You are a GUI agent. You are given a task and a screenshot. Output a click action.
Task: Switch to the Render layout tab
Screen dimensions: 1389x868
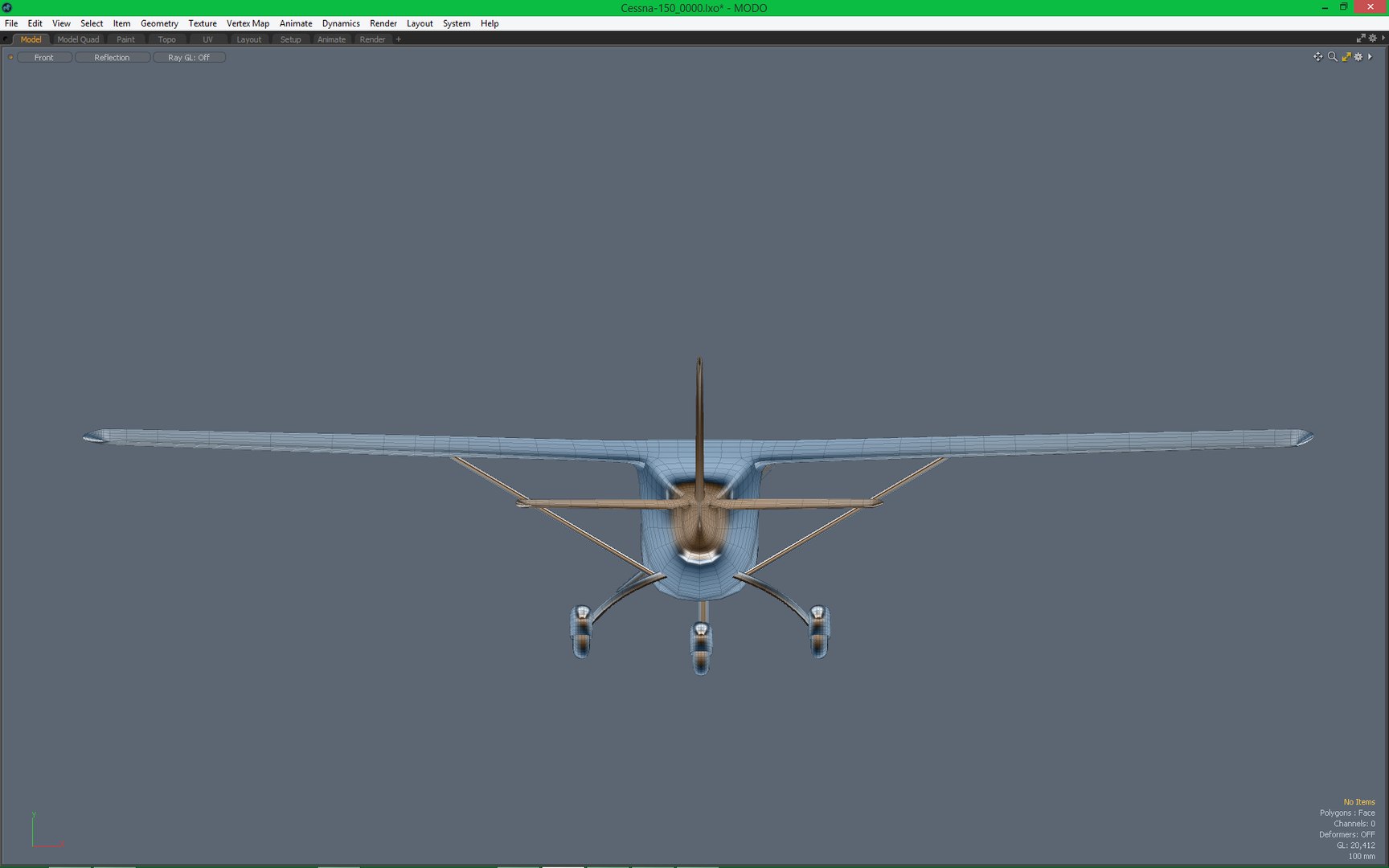click(372, 39)
